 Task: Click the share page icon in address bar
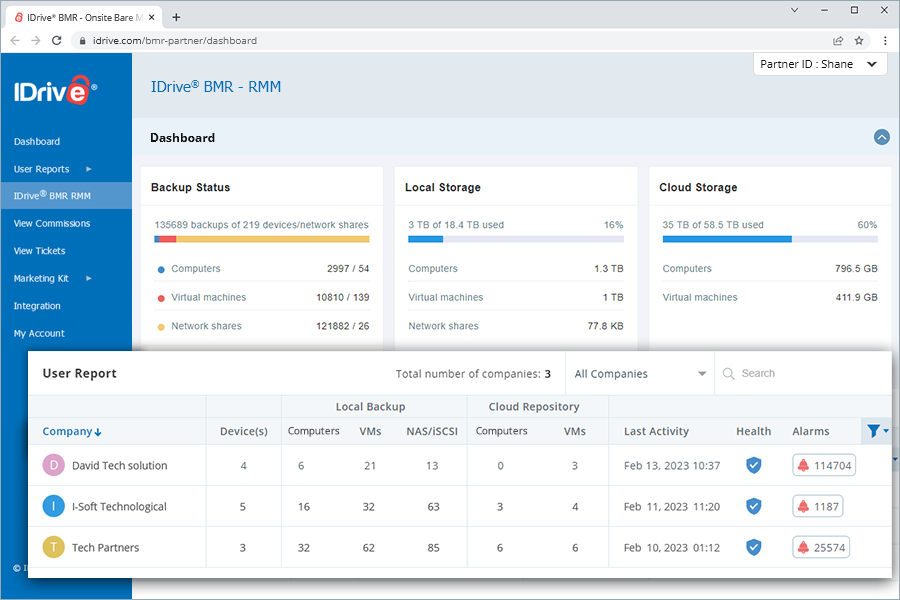pyautogui.click(x=838, y=41)
